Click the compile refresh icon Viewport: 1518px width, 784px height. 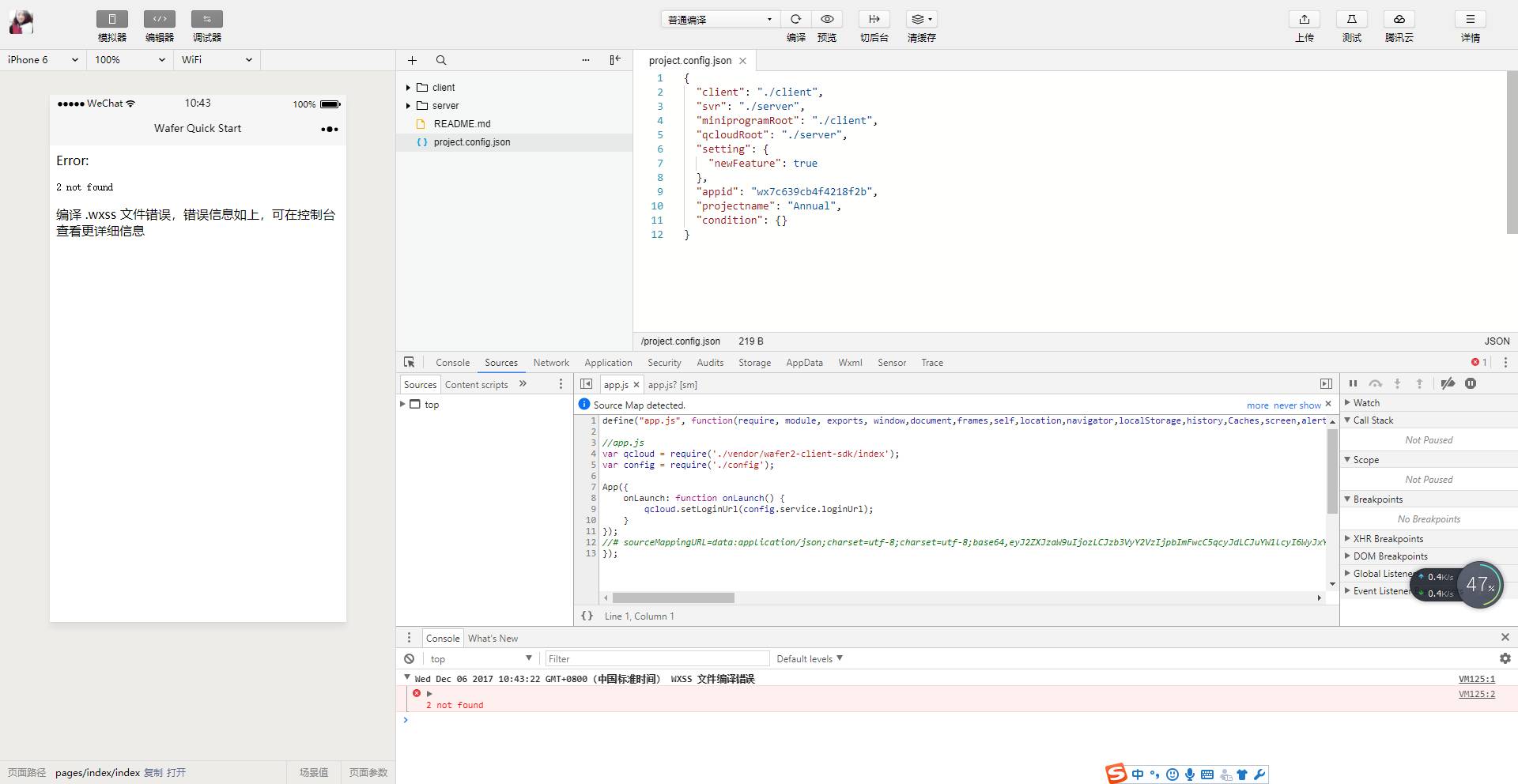795,20
